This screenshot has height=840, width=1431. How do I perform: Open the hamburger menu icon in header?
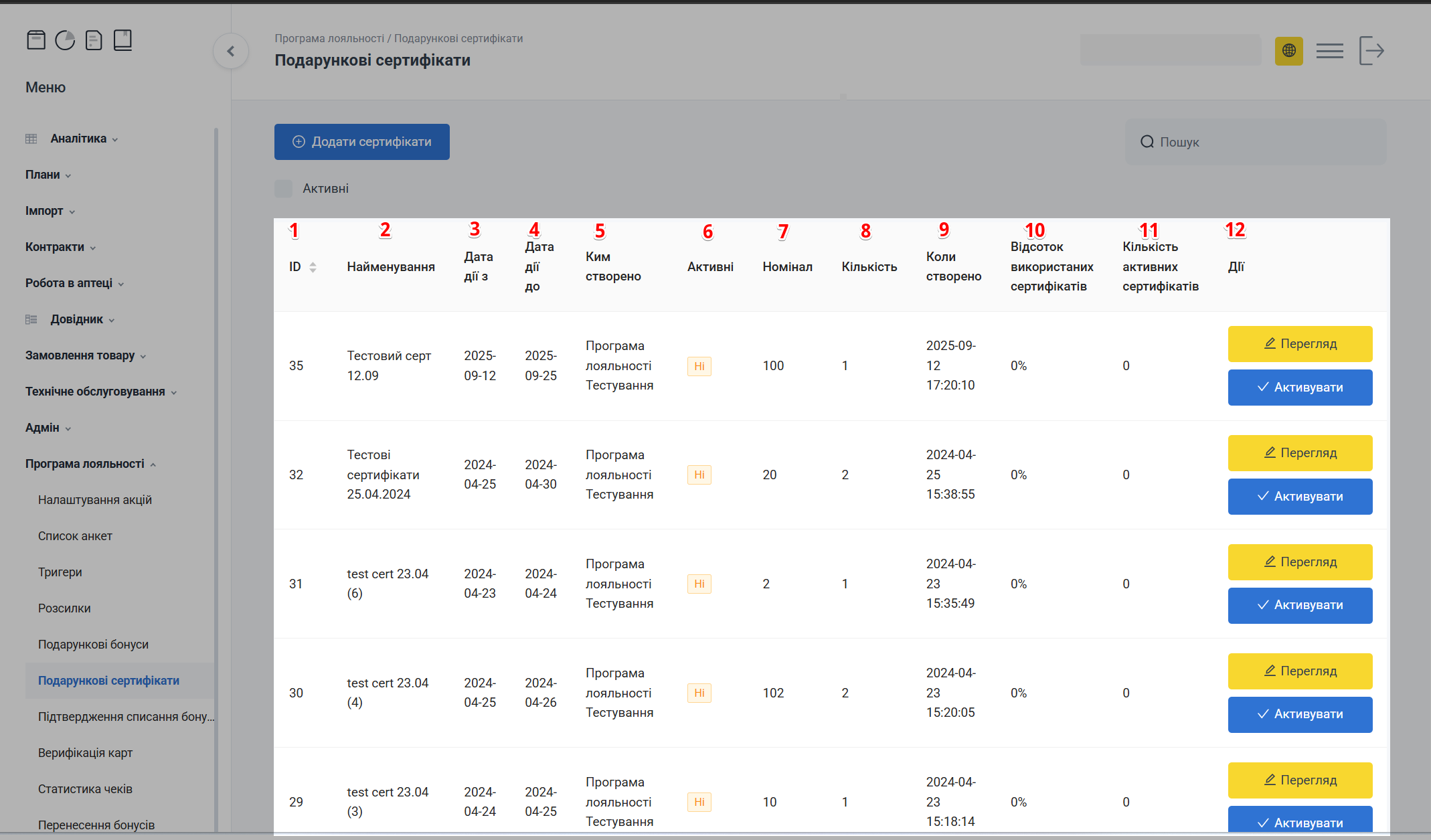pyautogui.click(x=1329, y=51)
